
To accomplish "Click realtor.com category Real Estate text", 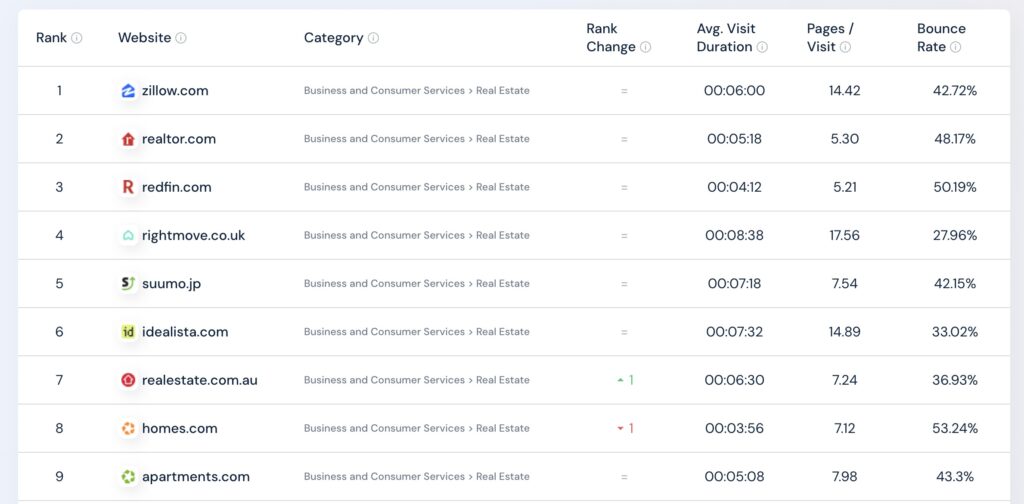I will click(x=502, y=139).
